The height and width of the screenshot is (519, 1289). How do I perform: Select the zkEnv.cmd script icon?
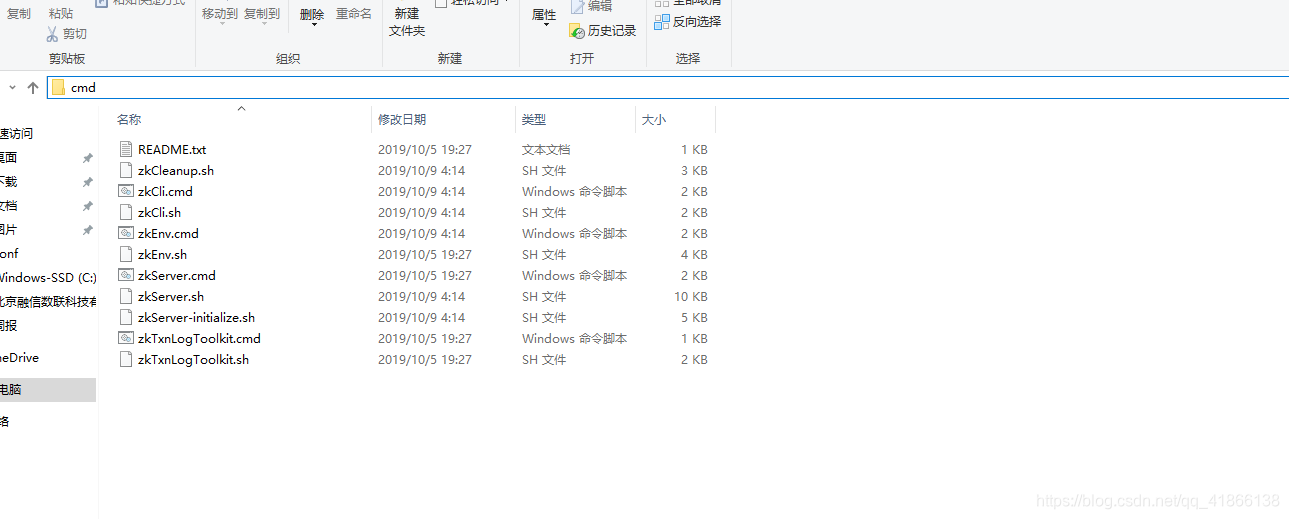click(x=126, y=233)
